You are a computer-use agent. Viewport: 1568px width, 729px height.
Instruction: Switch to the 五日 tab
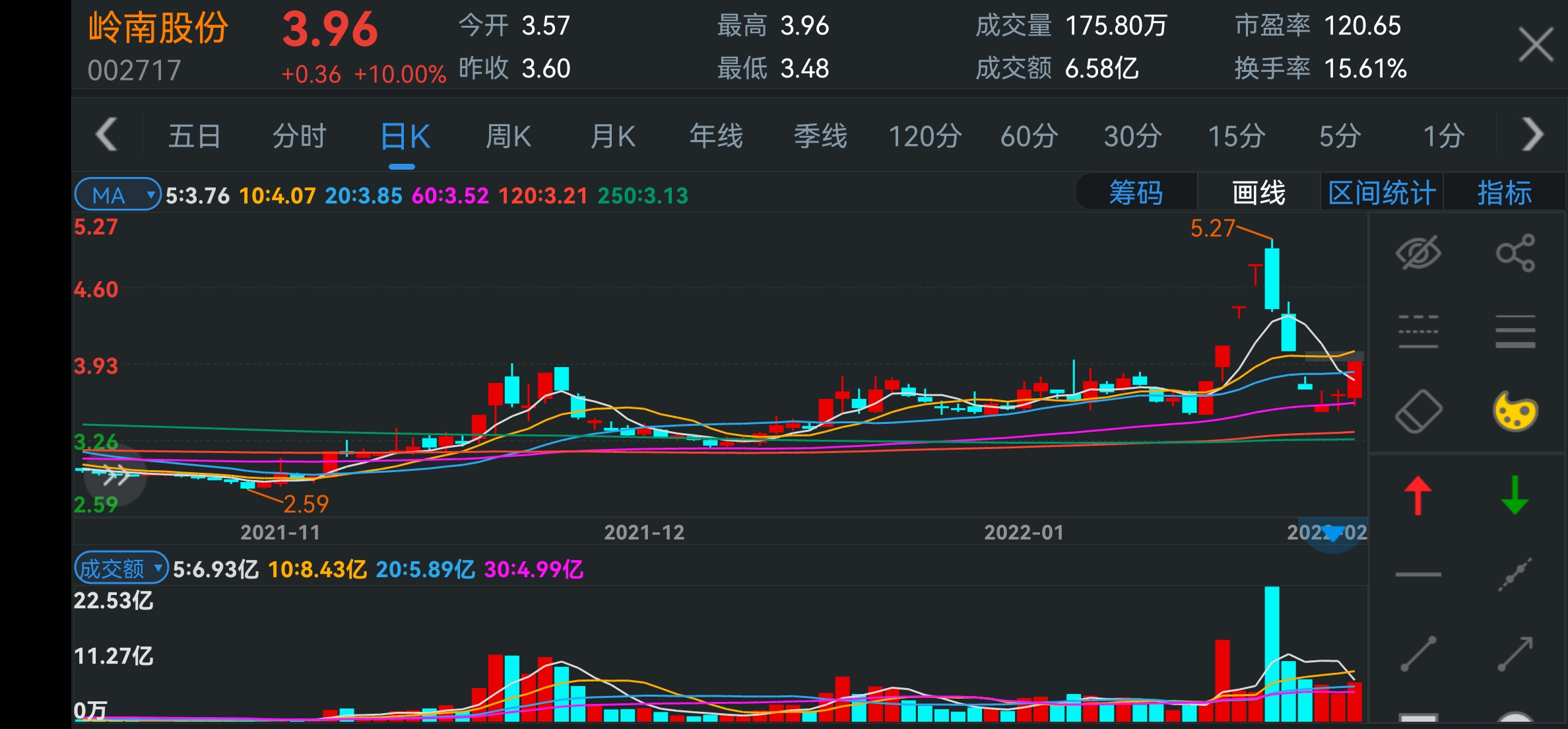[195, 136]
